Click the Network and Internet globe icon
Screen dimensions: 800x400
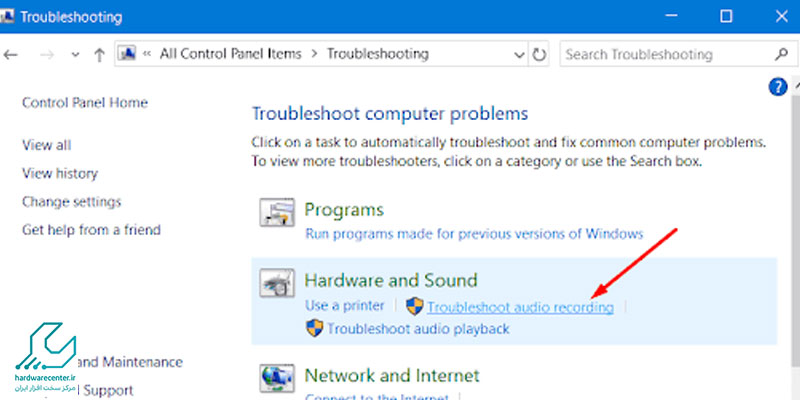coord(277,379)
